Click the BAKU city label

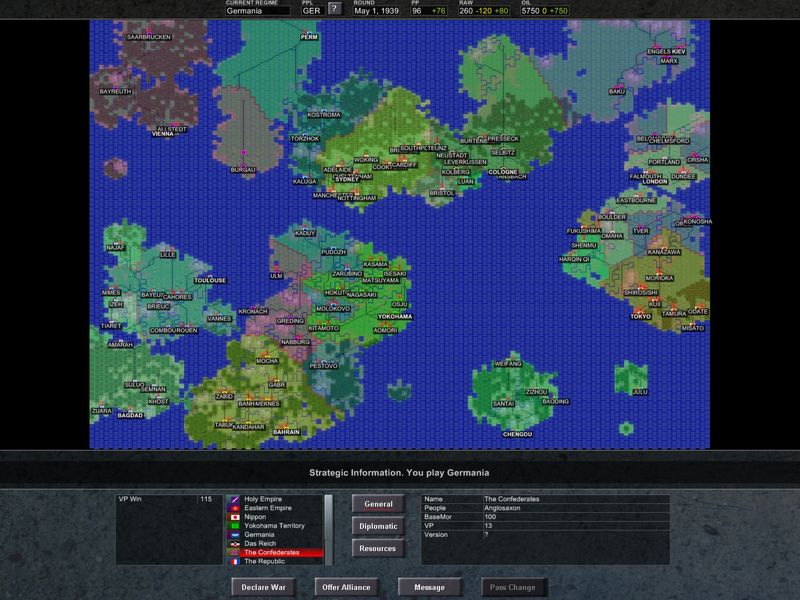tap(617, 92)
